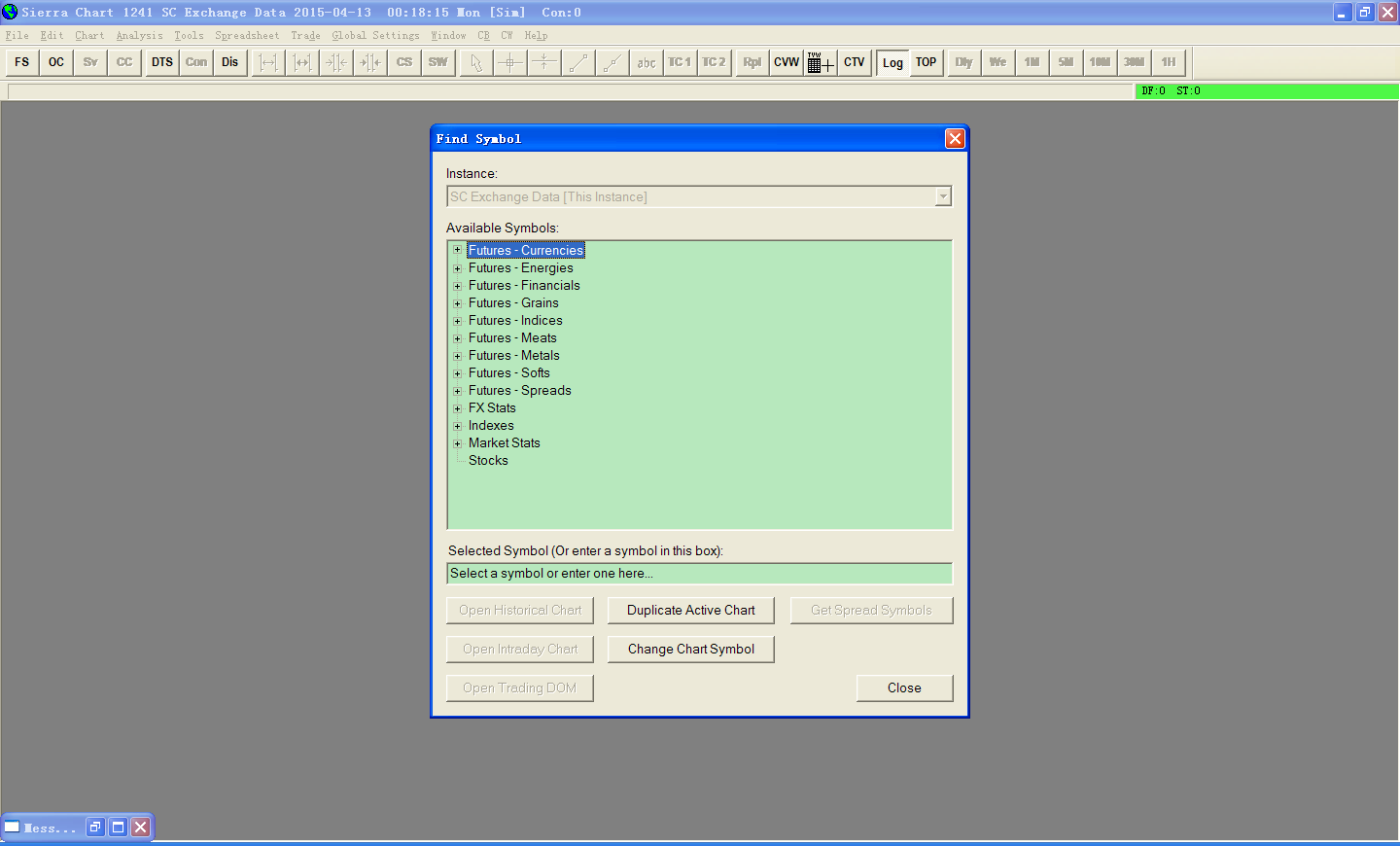Activate the chart crosshair tool
Image resolution: width=1400 pixels, height=846 pixels.
tap(509, 62)
